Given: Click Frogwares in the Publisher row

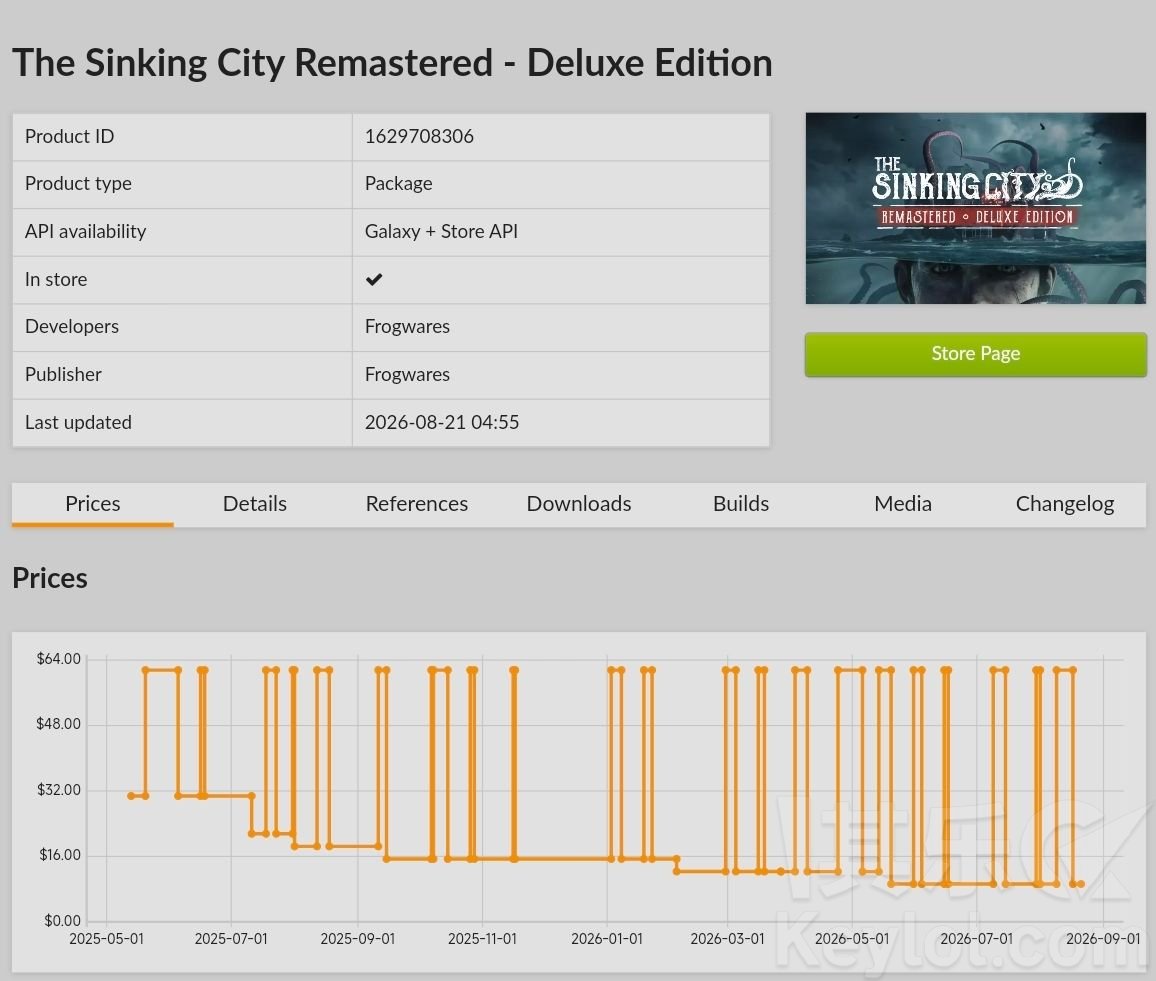Looking at the screenshot, I should tap(407, 374).
